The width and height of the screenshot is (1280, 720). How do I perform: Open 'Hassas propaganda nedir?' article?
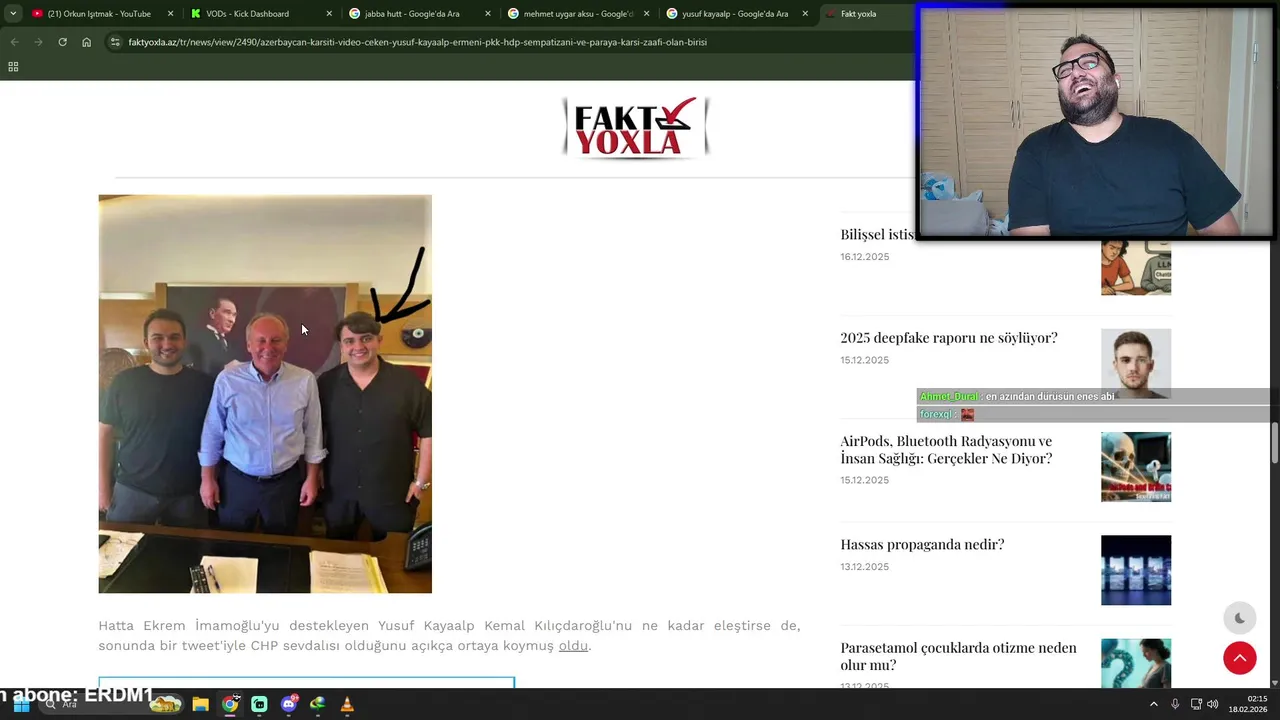click(x=922, y=544)
